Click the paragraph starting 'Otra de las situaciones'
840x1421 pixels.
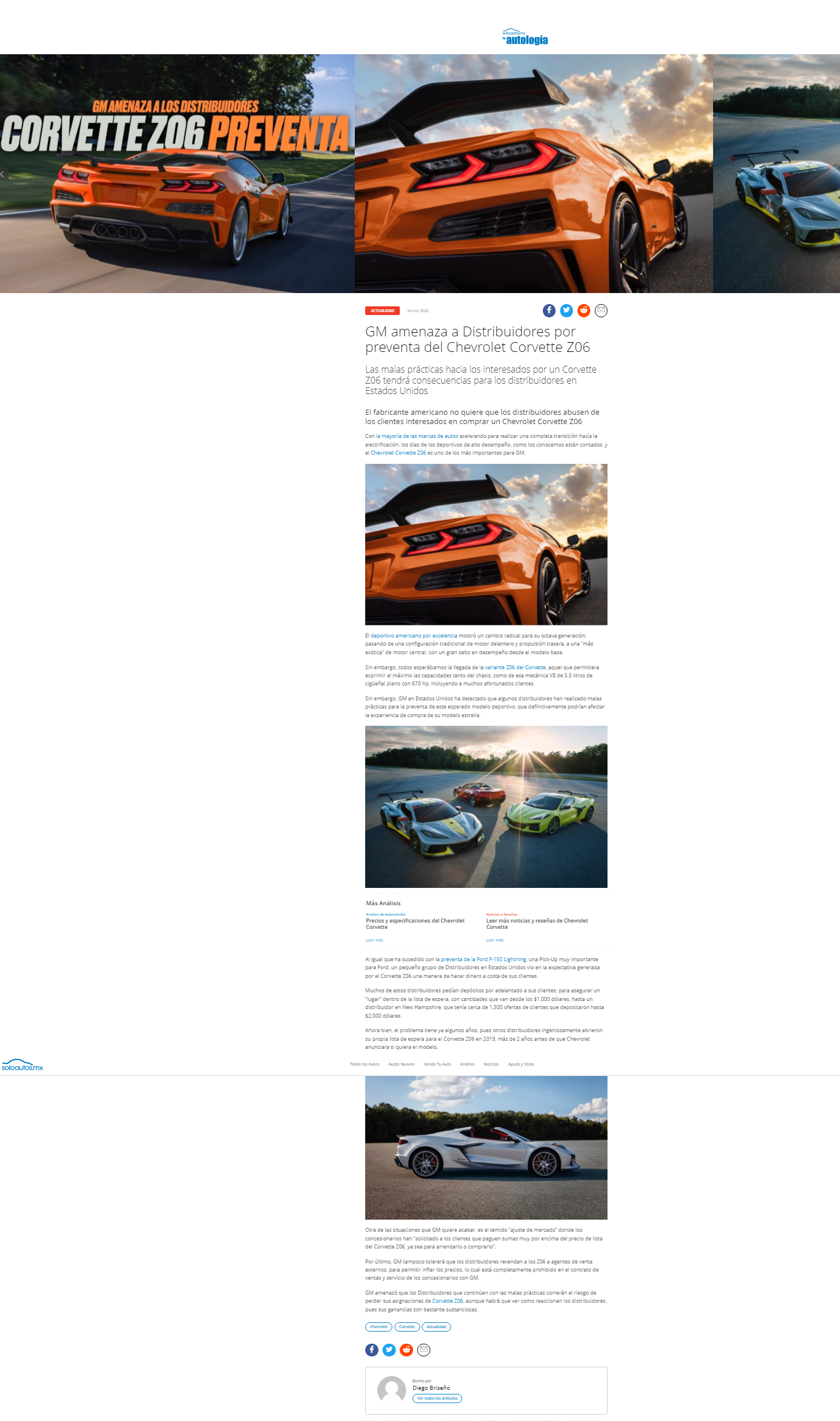483,1238
